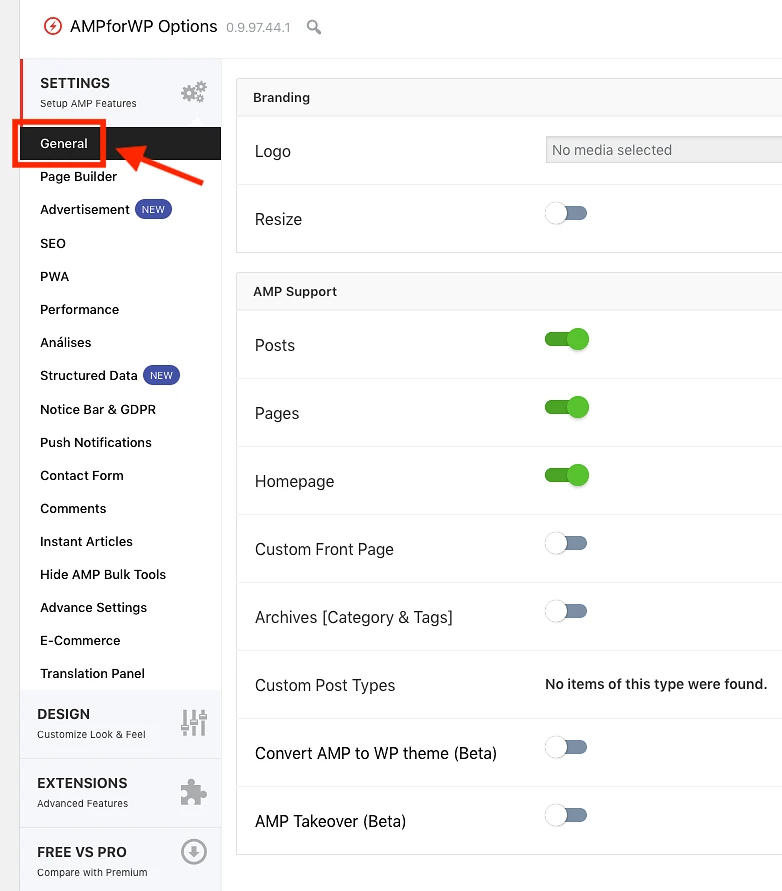Image resolution: width=782 pixels, height=891 pixels.
Task: Expand the SETTINGS section header
Action: point(120,92)
